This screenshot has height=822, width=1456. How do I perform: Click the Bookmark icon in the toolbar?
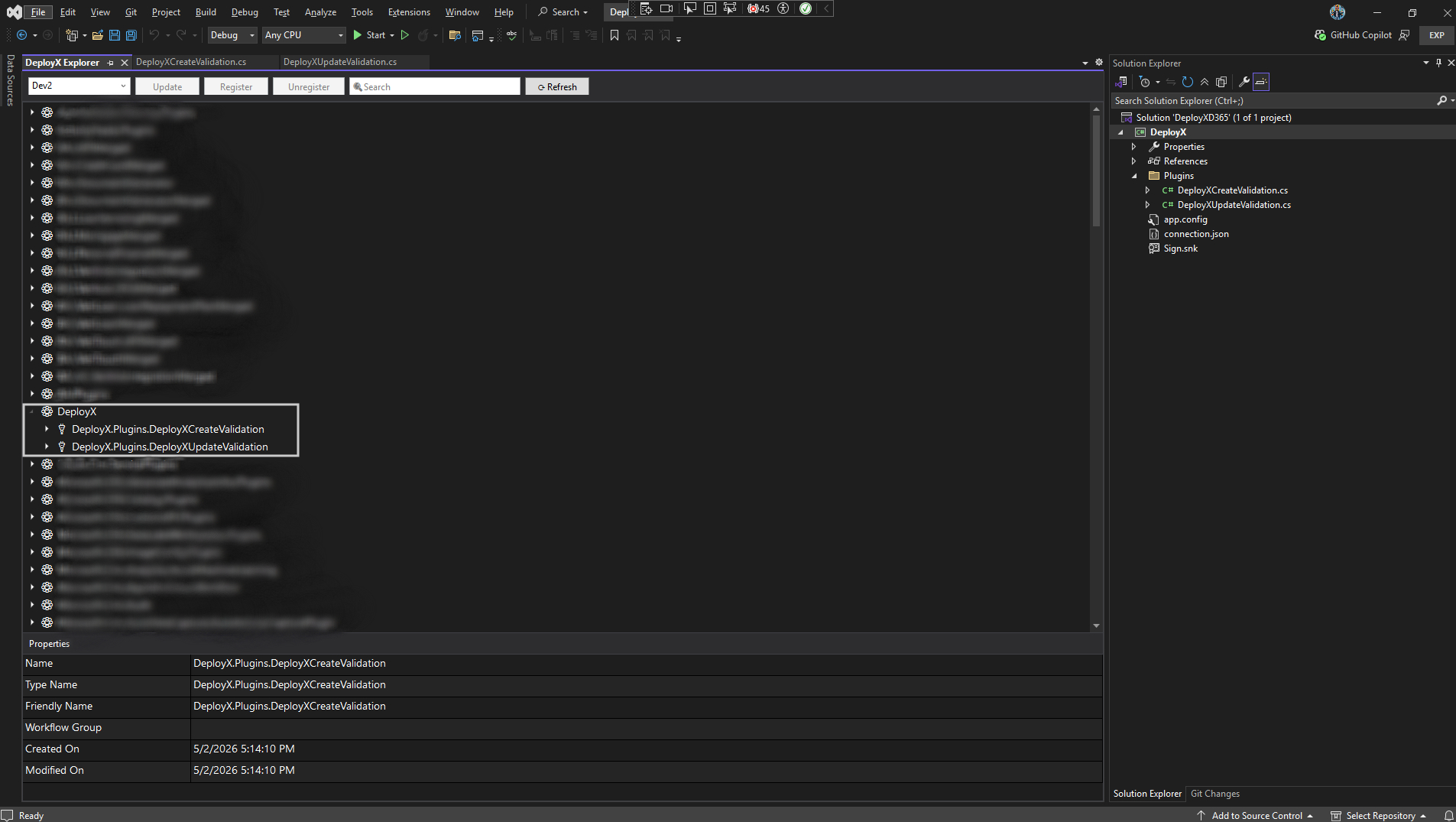click(615, 35)
